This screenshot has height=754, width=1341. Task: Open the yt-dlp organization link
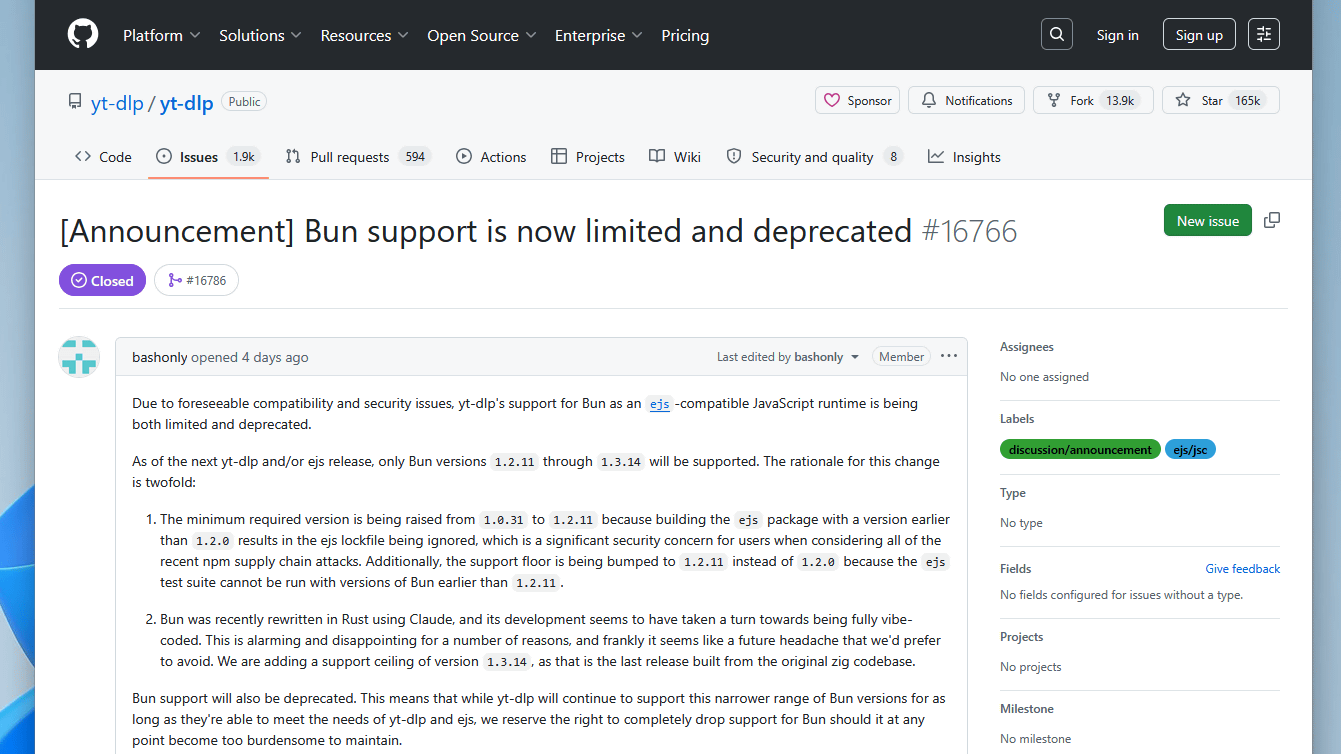coord(117,103)
